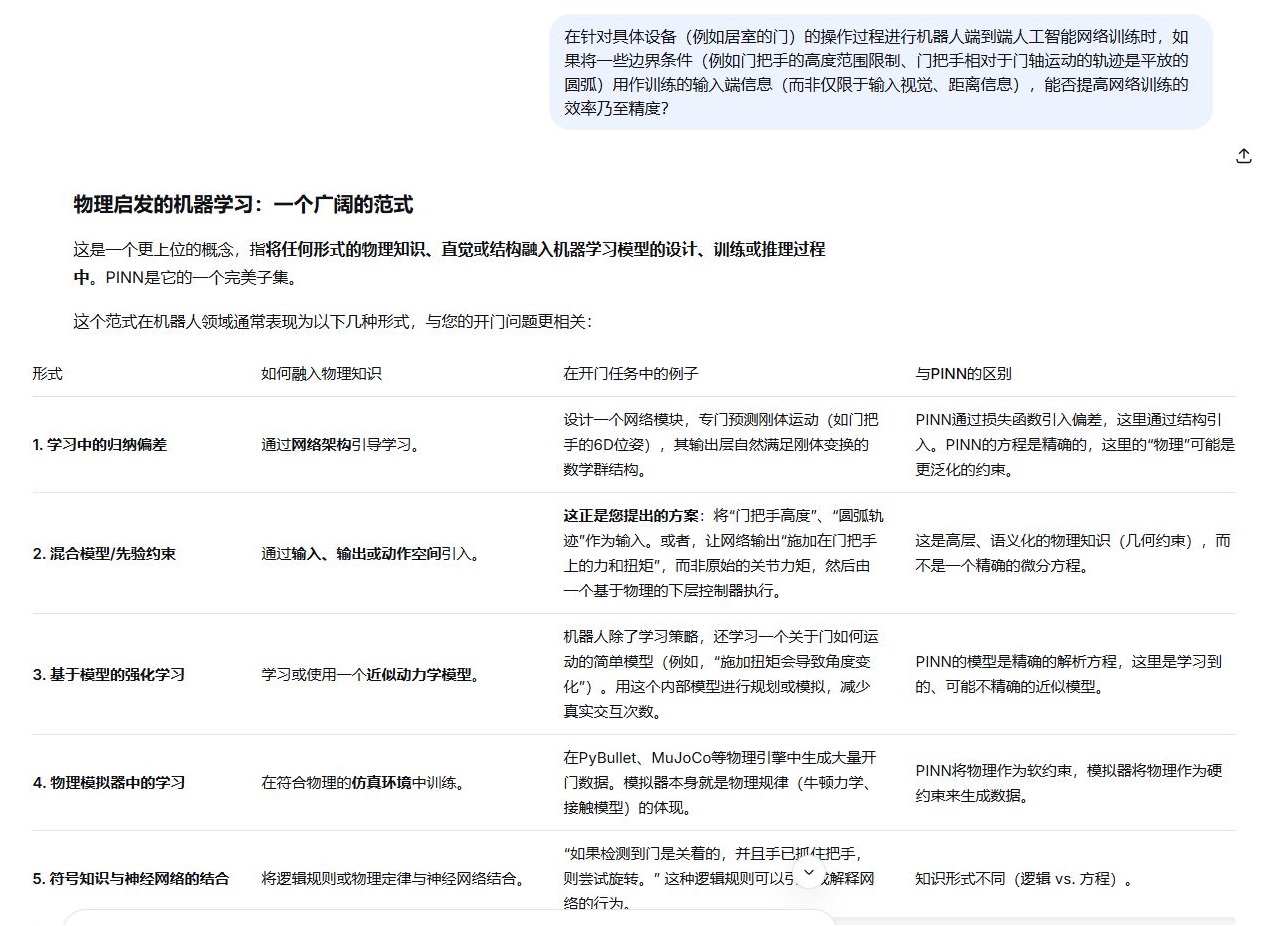Click the scroll-to-bottom chevron button
Viewport: 1266px width, 926px height.
pyautogui.click(x=810, y=872)
